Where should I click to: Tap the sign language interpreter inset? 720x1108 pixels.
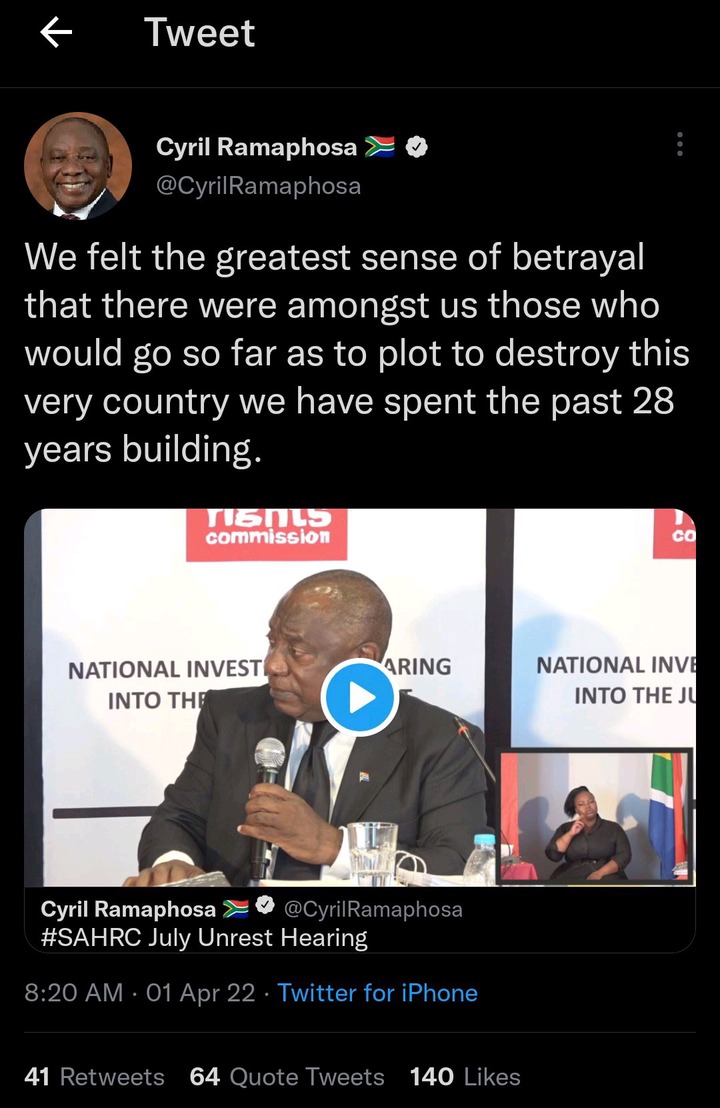pyautogui.click(x=595, y=816)
